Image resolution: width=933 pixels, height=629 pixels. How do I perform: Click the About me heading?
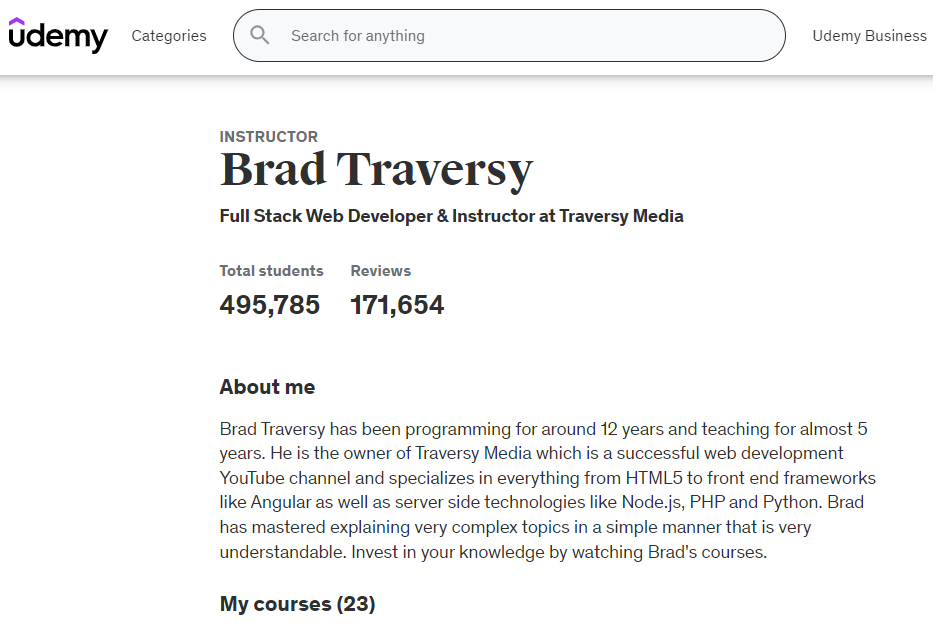click(267, 387)
